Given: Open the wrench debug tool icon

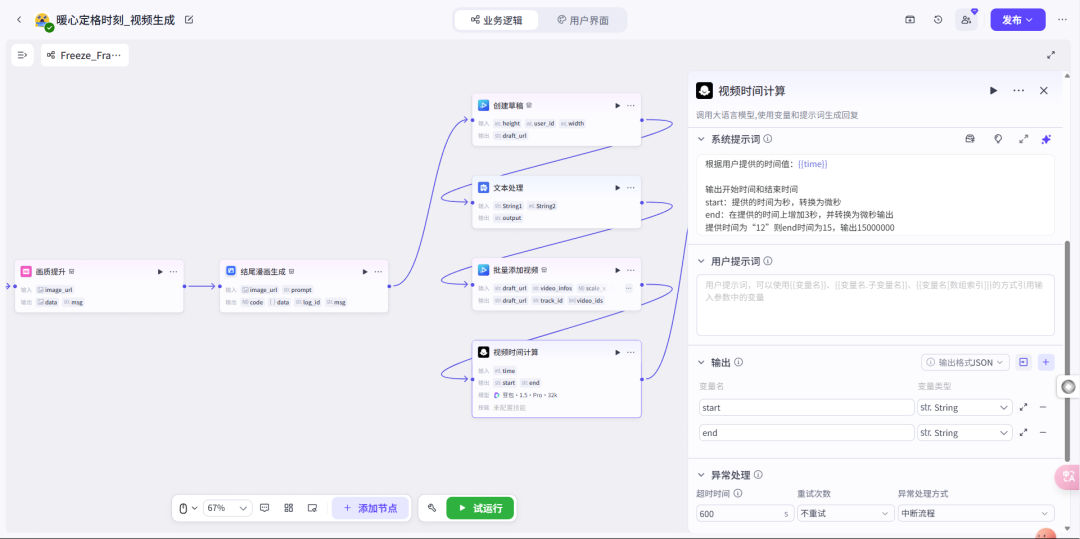Looking at the screenshot, I should 432,508.
